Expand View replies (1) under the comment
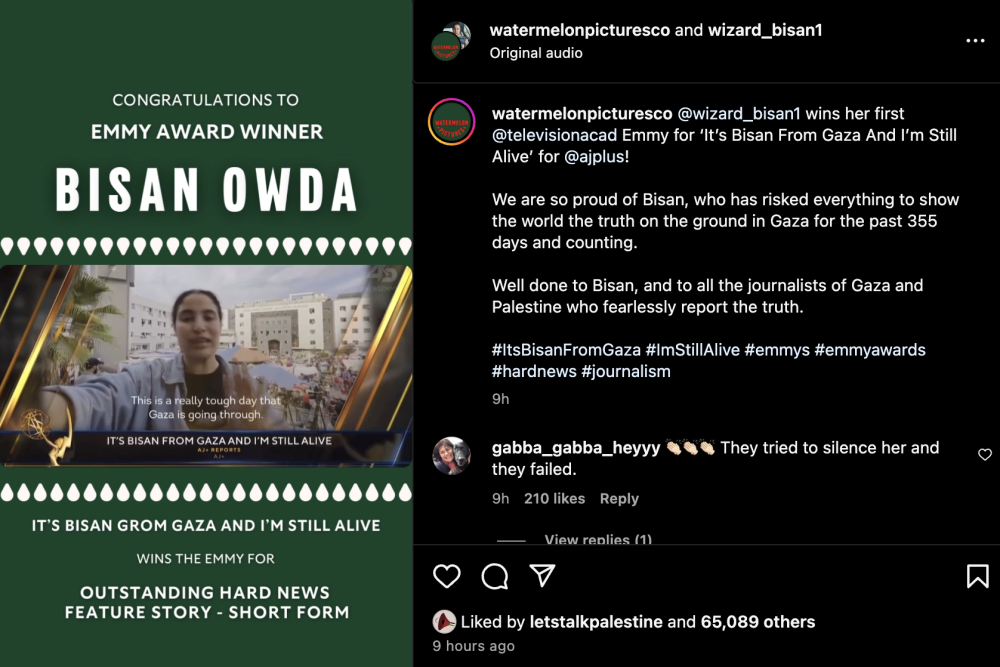This screenshot has height=667, width=1000. pos(598,539)
